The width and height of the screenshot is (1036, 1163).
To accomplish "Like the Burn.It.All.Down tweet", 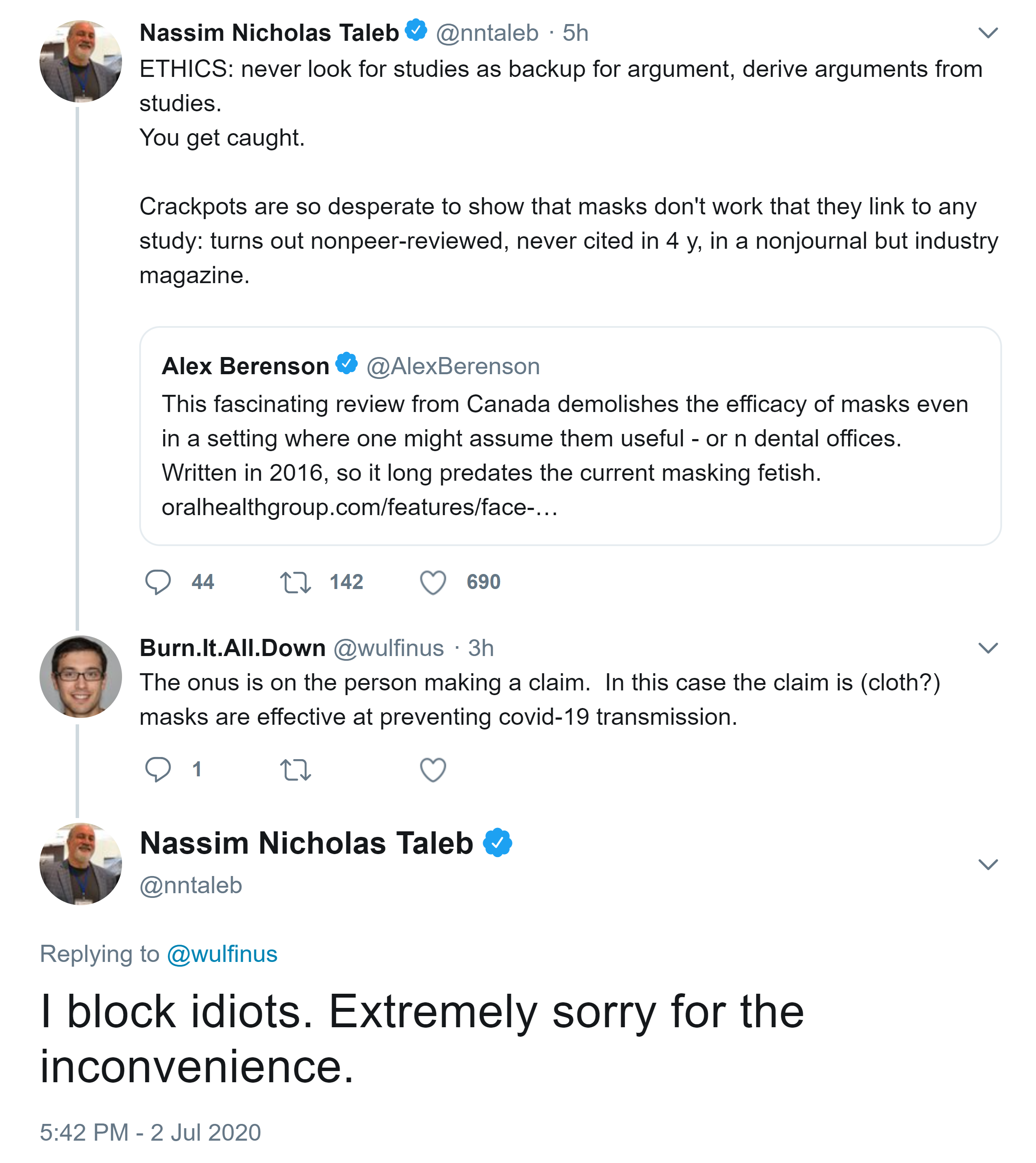I will 433,770.
